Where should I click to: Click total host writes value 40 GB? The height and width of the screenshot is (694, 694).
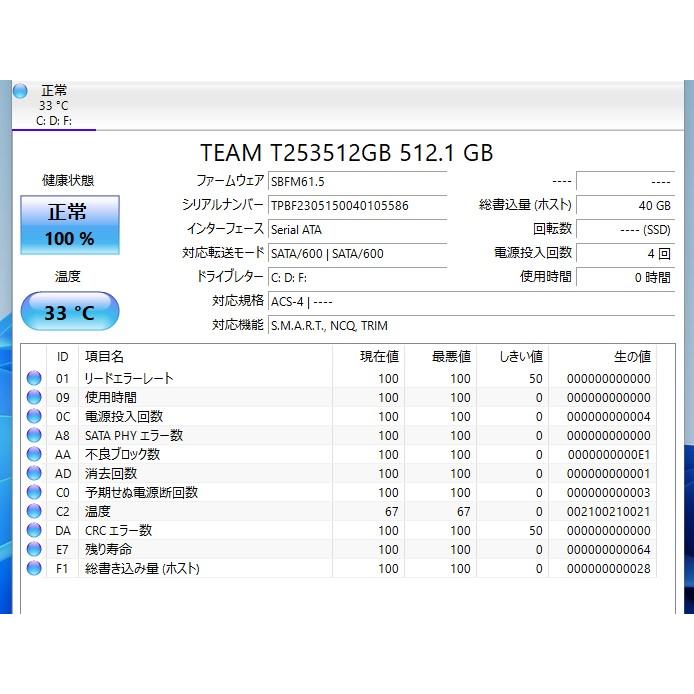tap(625, 205)
